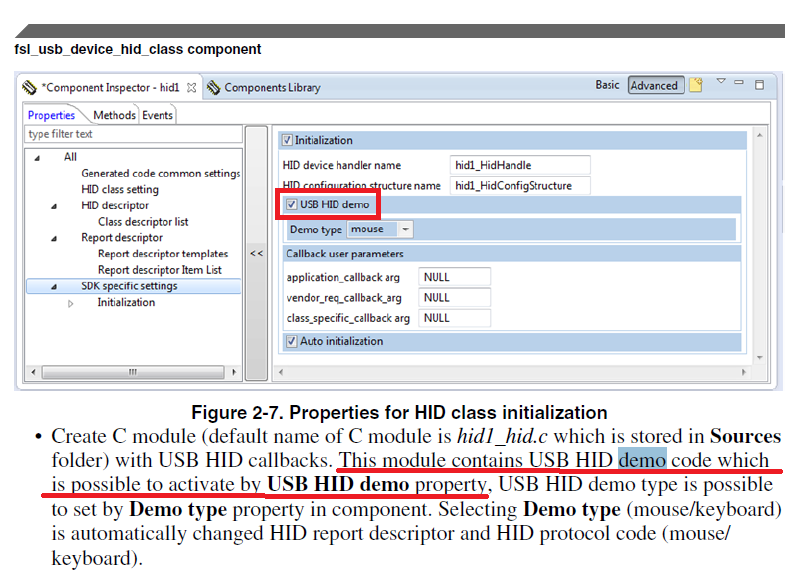Edit the class_specific_callback arg field
Viewport: 809px width, 571px height.
455,318
